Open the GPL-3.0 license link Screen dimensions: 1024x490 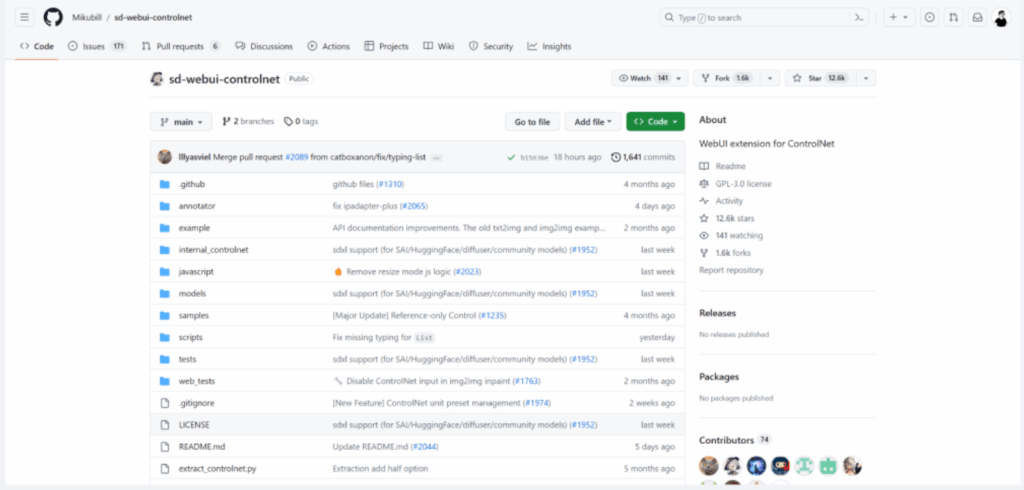pos(735,184)
